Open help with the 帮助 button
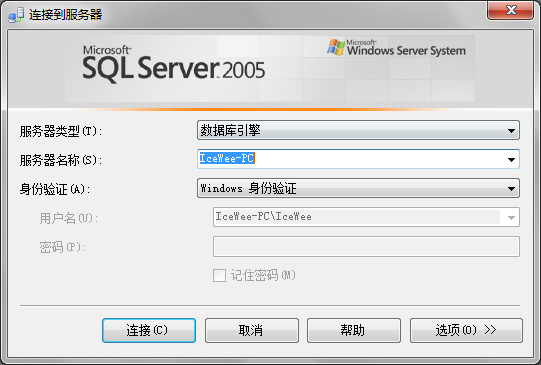 (354, 330)
